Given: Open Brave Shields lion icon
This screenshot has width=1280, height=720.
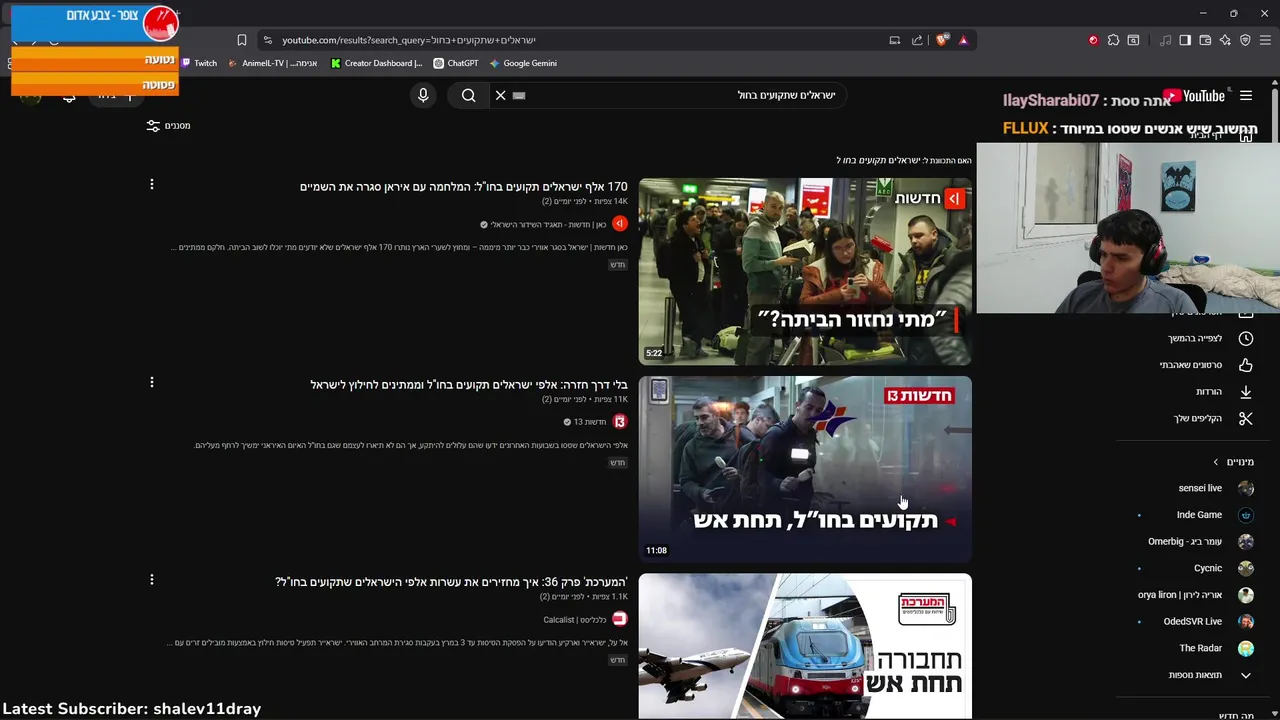Looking at the screenshot, I should 941,40.
